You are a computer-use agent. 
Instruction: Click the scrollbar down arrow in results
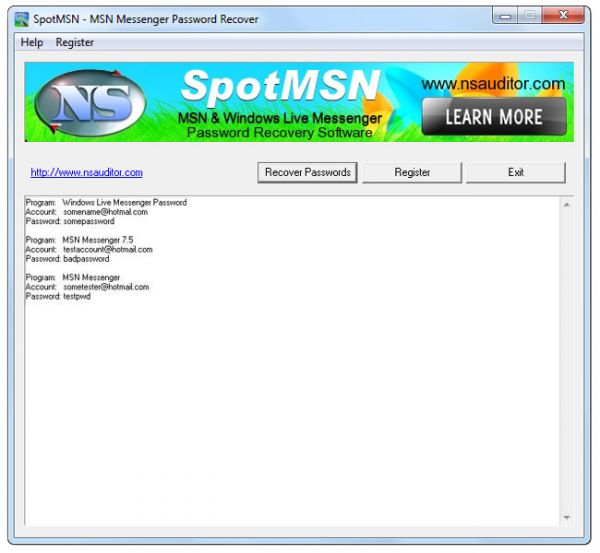[x=567, y=518]
